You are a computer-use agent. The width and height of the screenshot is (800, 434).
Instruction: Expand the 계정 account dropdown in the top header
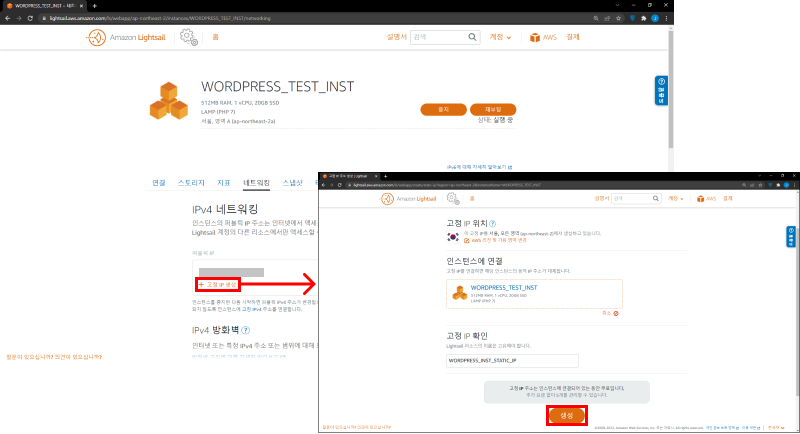(x=501, y=37)
